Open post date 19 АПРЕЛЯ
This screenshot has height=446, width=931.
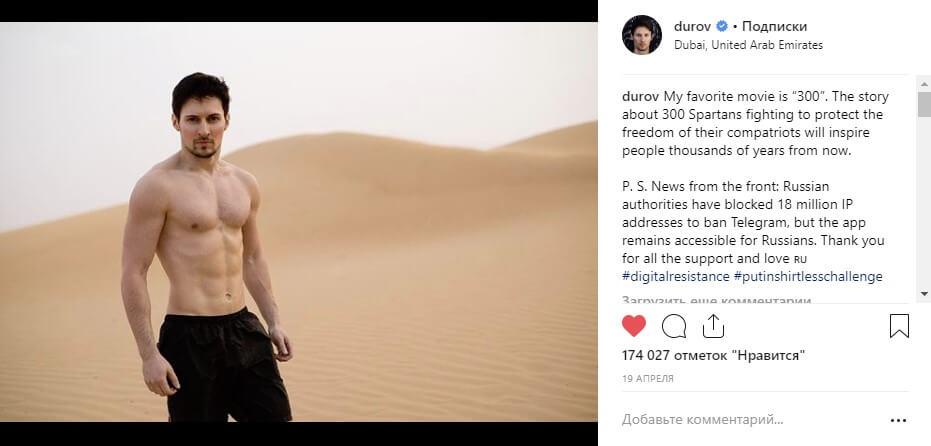point(648,378)
